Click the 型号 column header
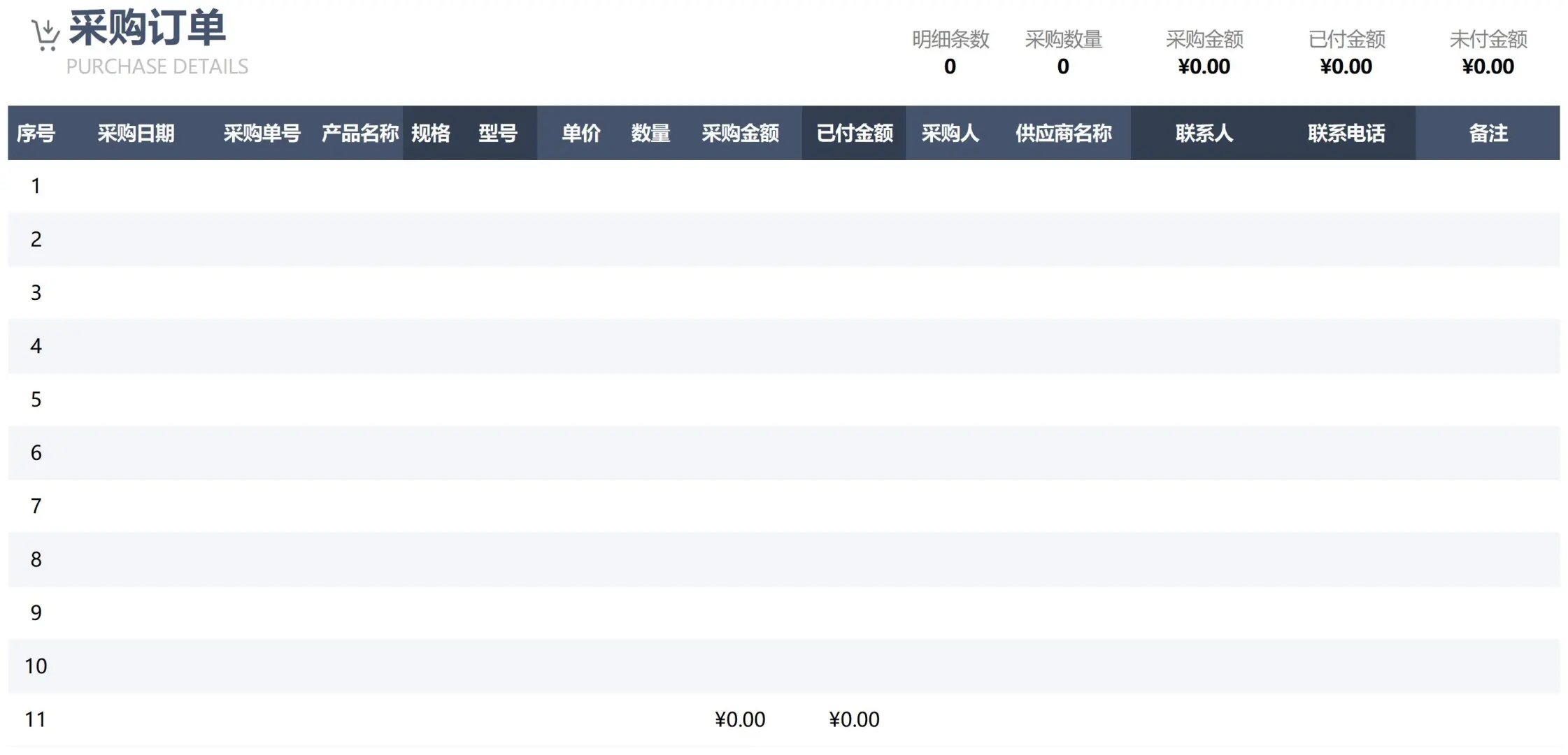The height and width of the screenshot is (755, 1568). coord(499,133)
